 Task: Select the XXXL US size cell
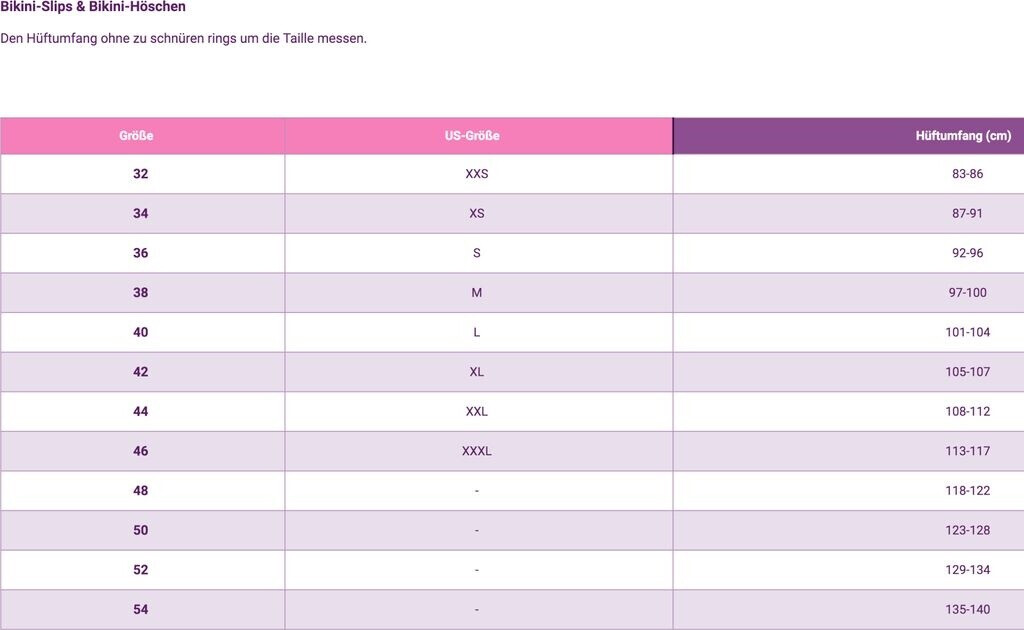click(477, 451)
